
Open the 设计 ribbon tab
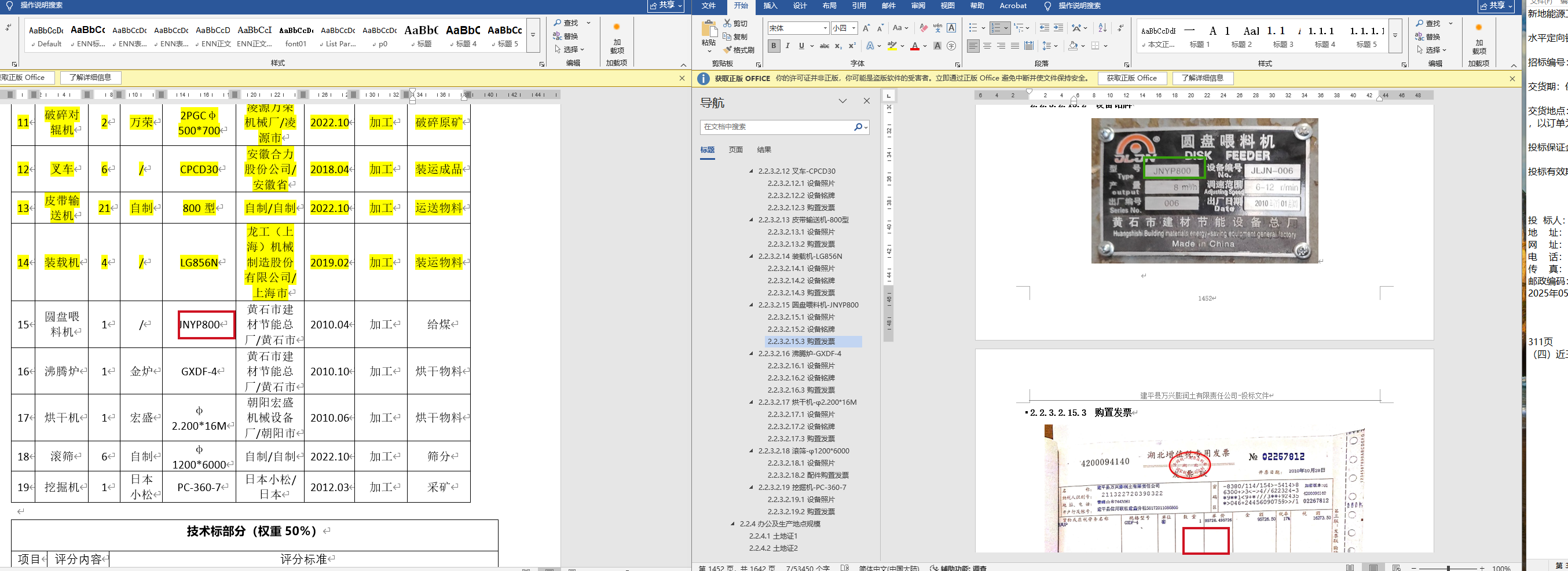(800, 6)
